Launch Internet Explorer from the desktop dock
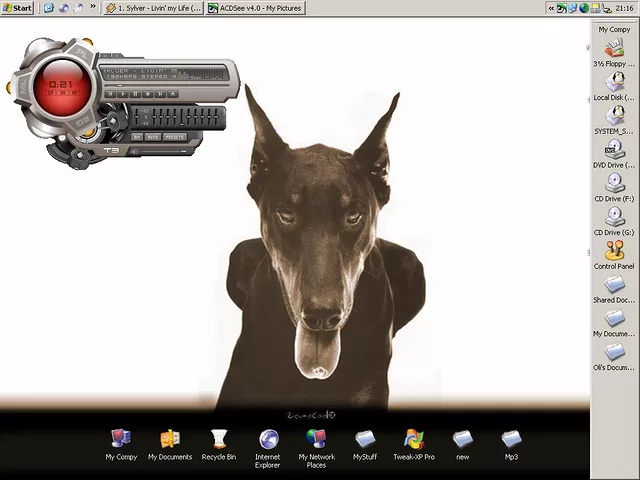Image resolution: width=640 pixels, height=480 pixels. tap(268, 439)
